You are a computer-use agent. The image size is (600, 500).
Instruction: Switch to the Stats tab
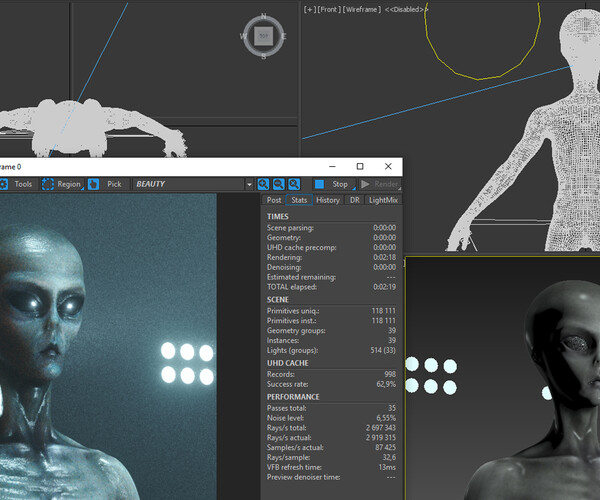(298, 200)
